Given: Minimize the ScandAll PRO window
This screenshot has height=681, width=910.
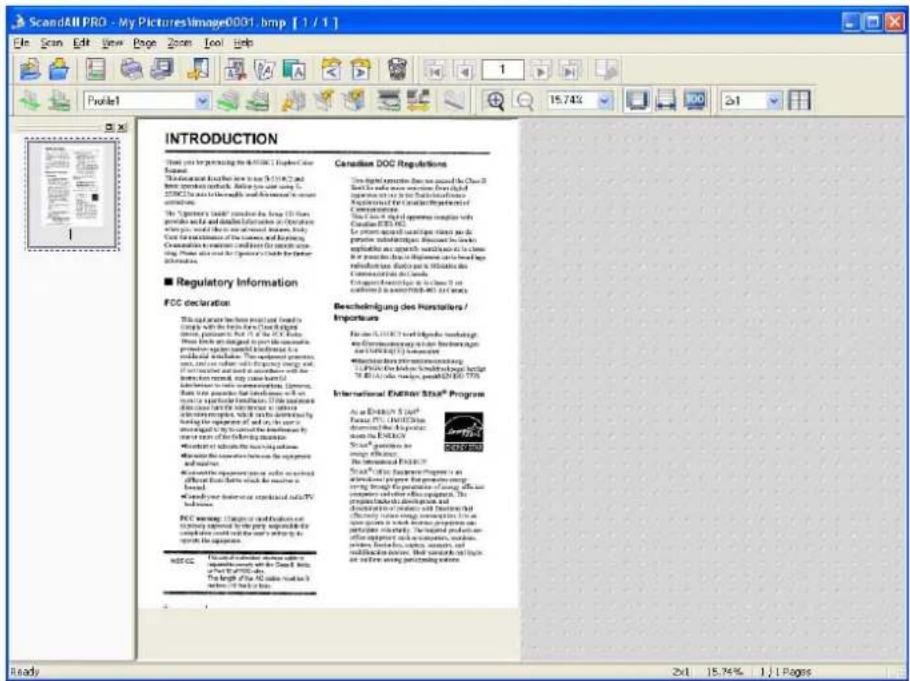Looking at the screenshot, I should pyautogui.click(x=850, y=22).
